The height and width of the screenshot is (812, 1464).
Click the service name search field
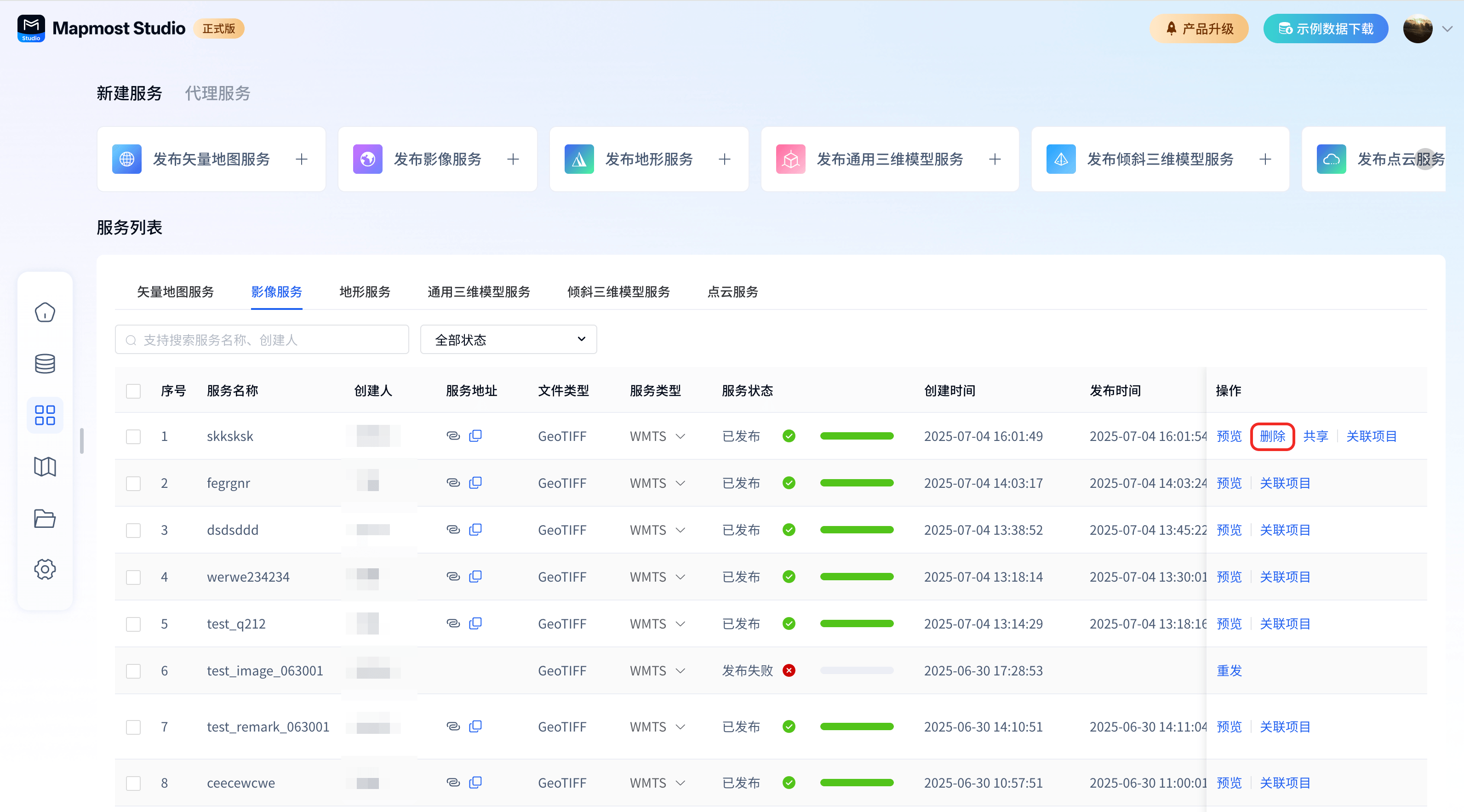262,340
